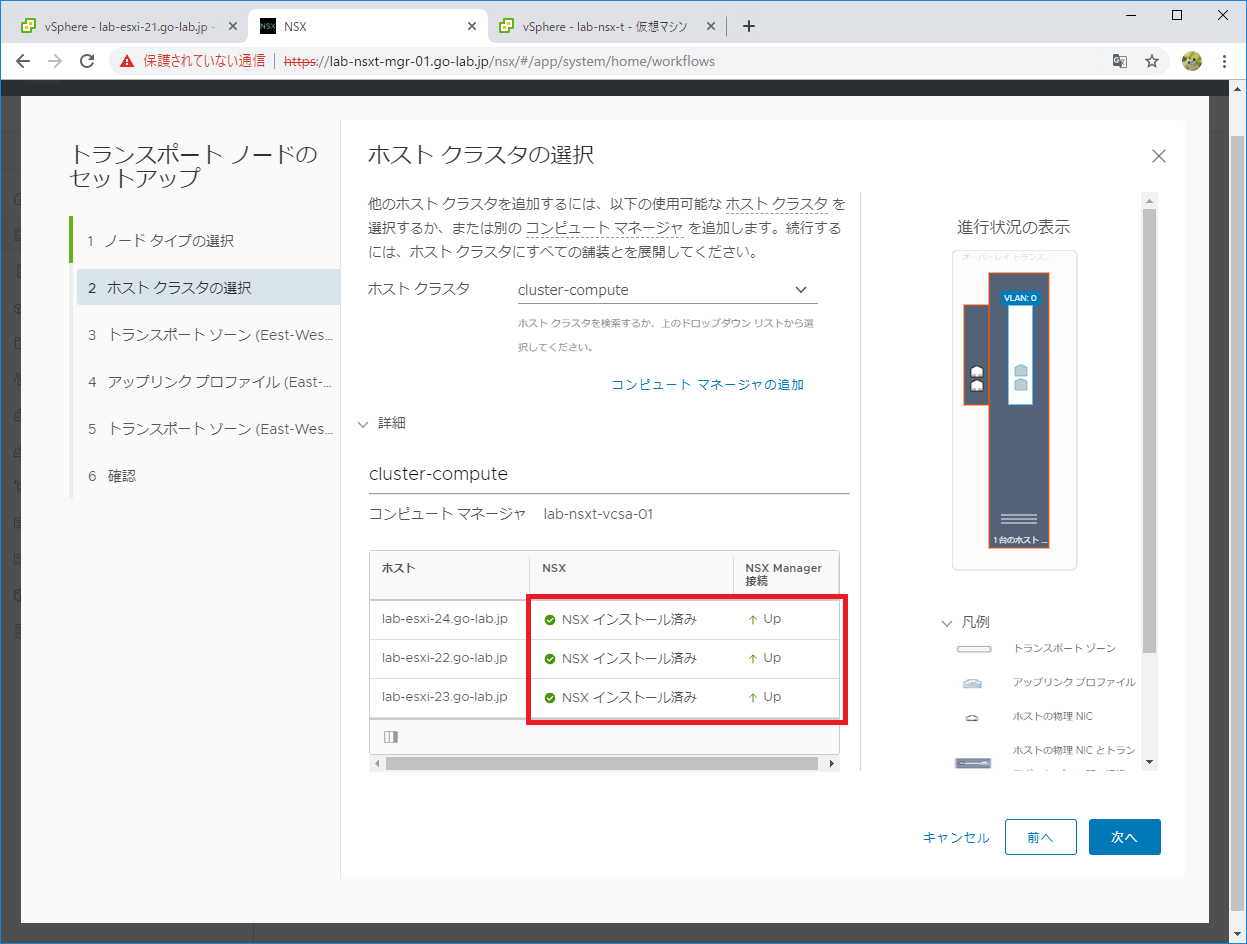Click the 次へ button
This screenshot has height=944, width=1247.
click(1125, 837)
